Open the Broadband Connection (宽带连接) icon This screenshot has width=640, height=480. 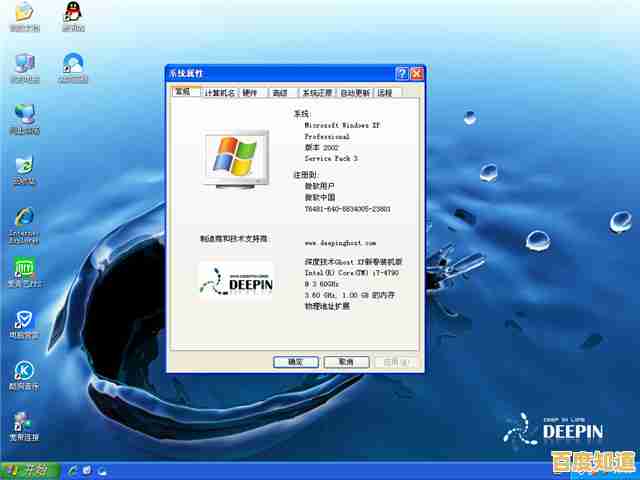tap(24, 423)
